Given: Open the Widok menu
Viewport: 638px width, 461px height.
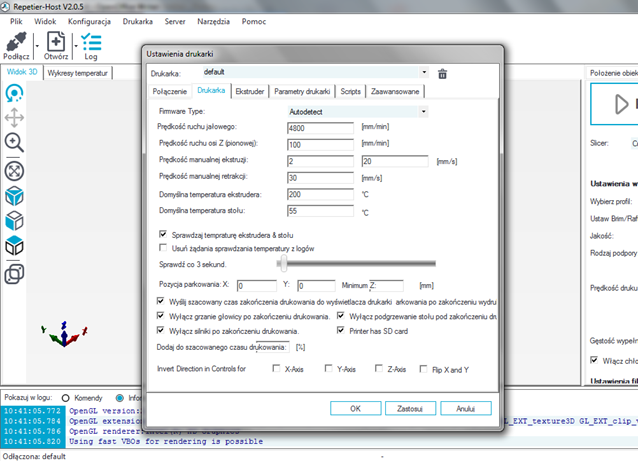Looking at the screenshot, I should tap(45, 22).
